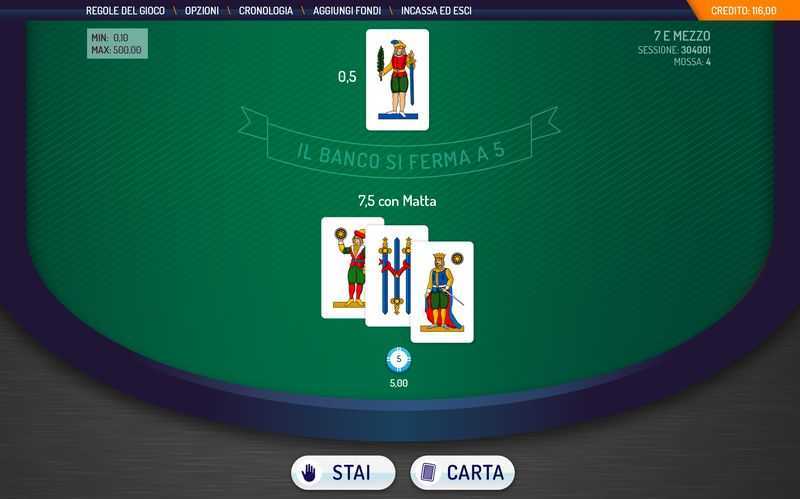Click the STAI button to stand
800x499 pixels.
[343, 473]
